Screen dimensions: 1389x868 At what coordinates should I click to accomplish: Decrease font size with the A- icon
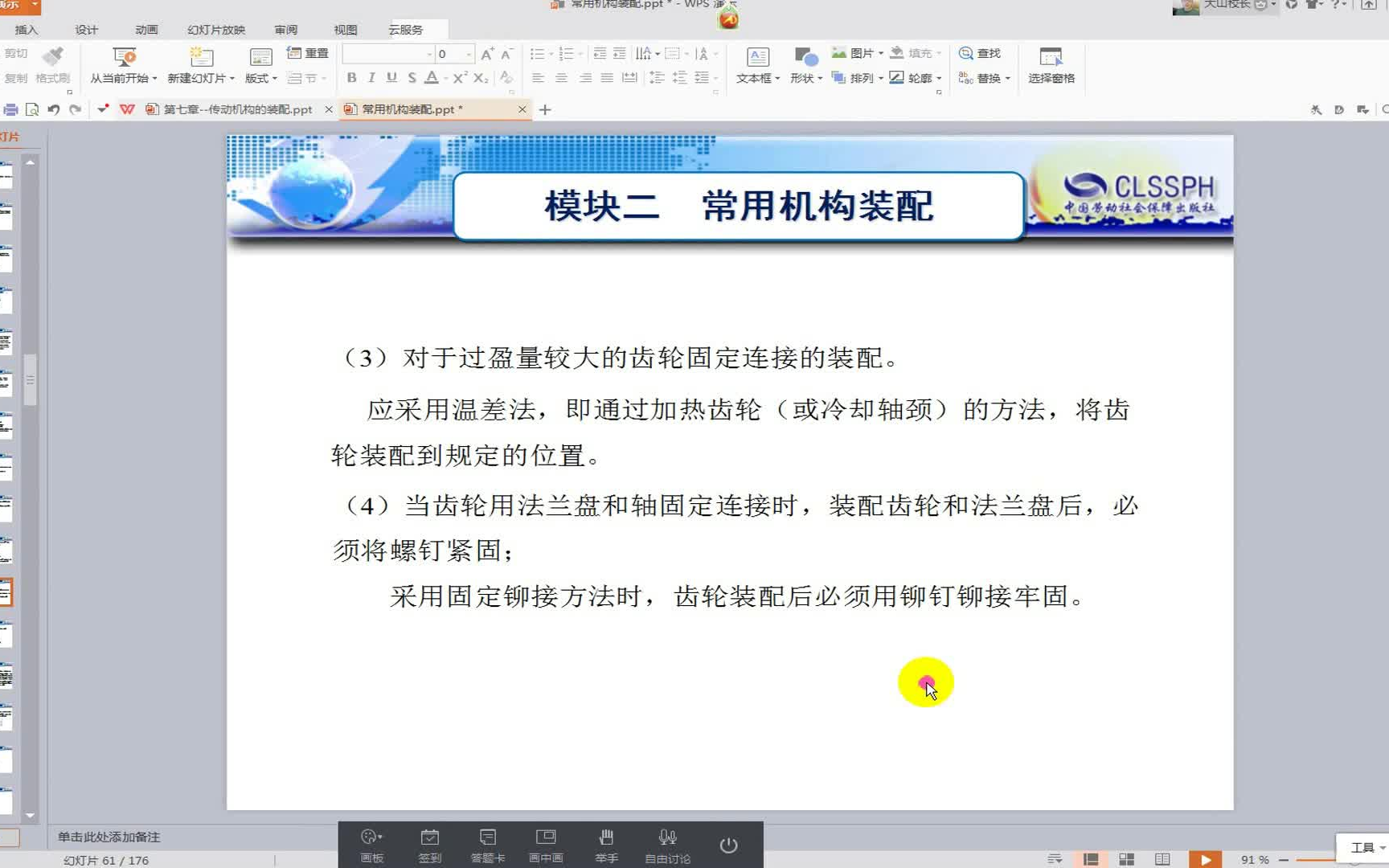pos(506,54)
